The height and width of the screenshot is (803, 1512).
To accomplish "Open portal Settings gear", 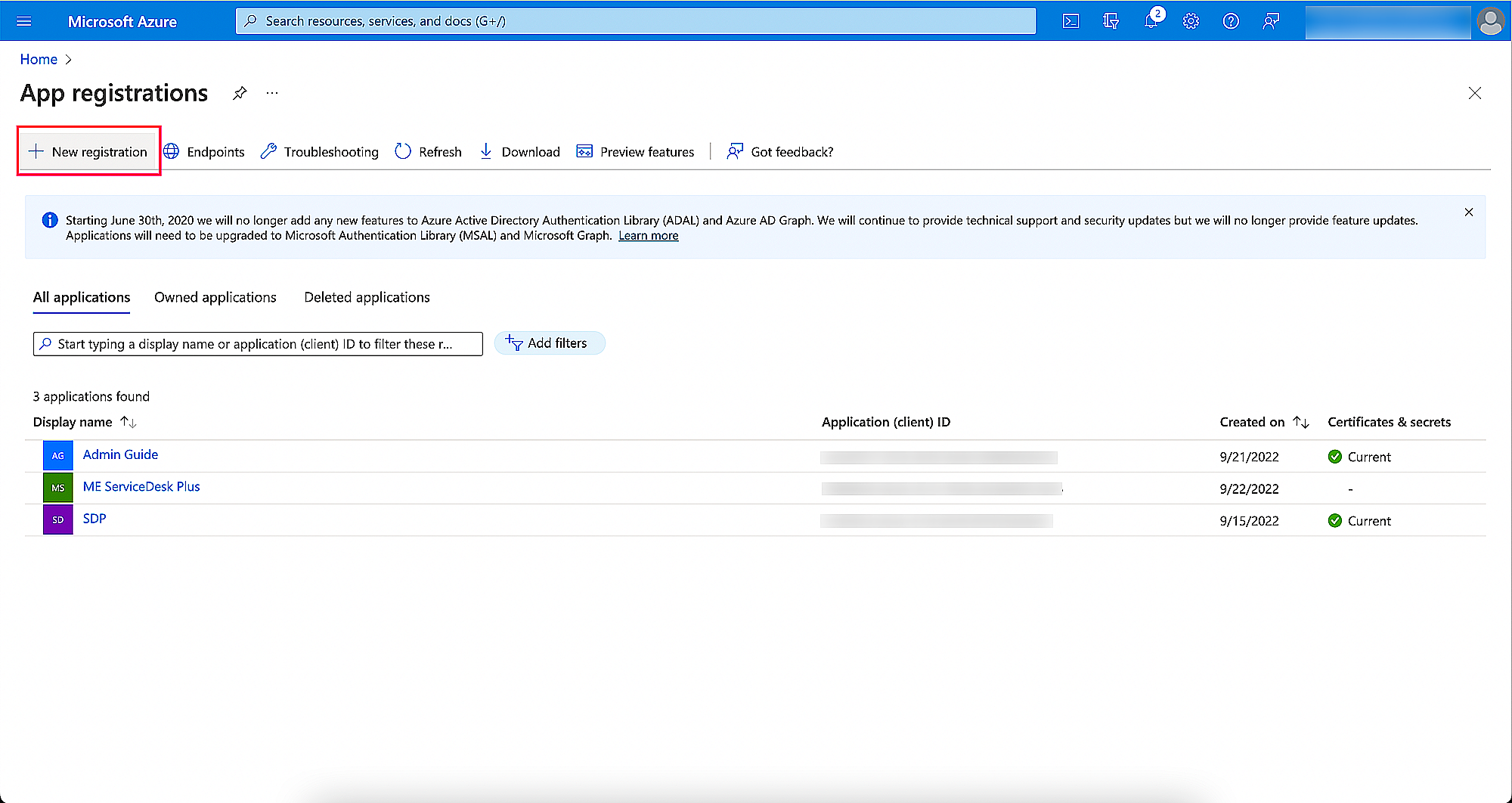I will point(1191,21).
